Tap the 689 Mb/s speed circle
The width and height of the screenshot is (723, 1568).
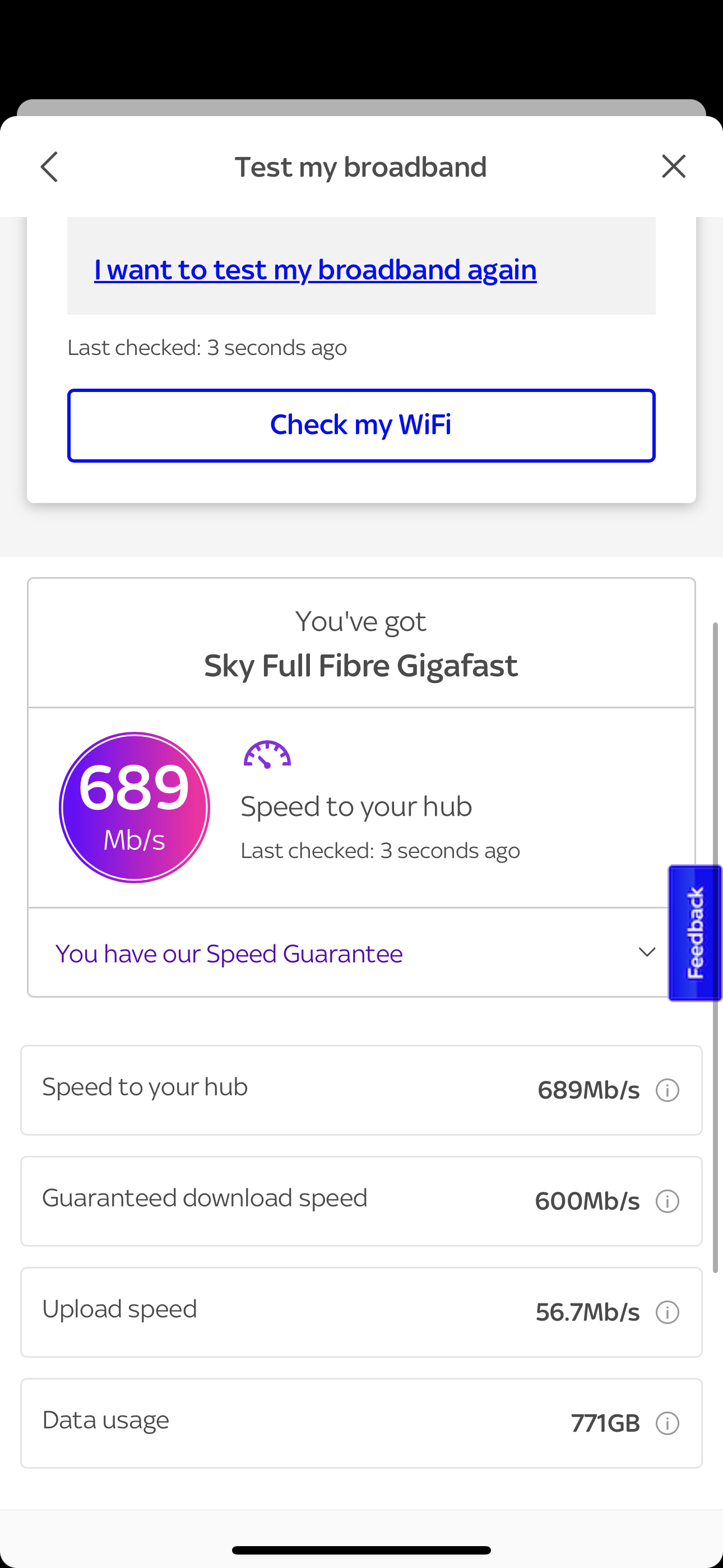(x=135, y=807)
